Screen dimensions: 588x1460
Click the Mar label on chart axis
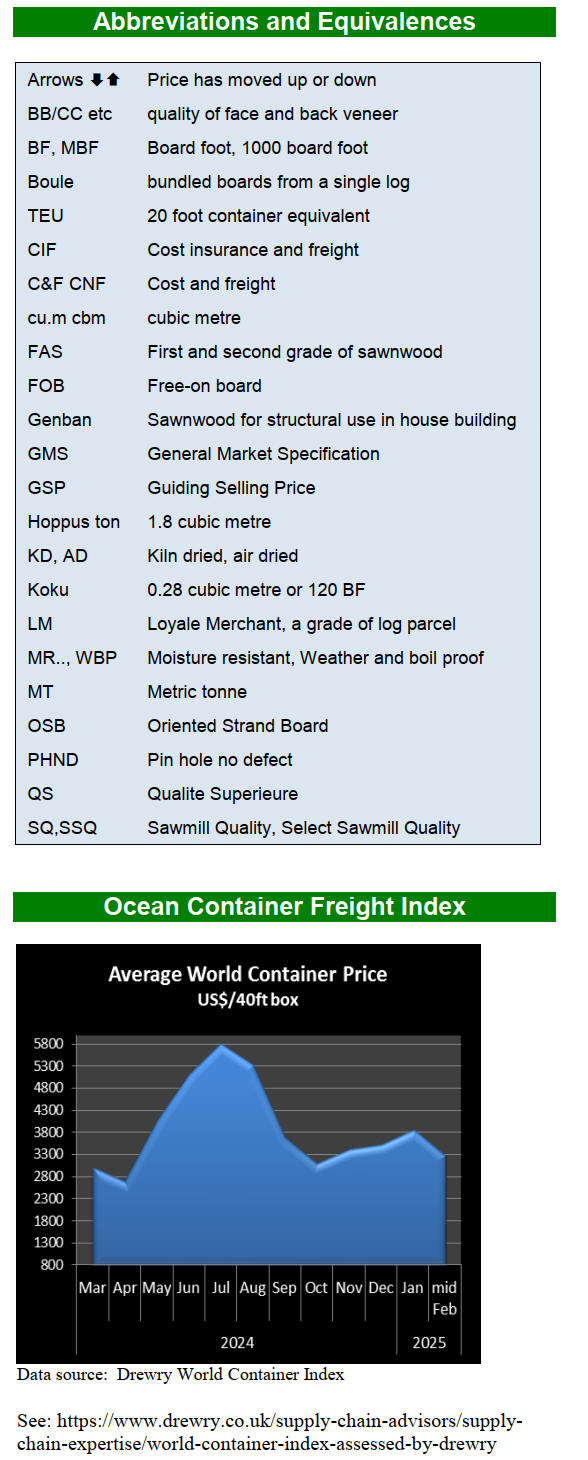point(93,1288)
